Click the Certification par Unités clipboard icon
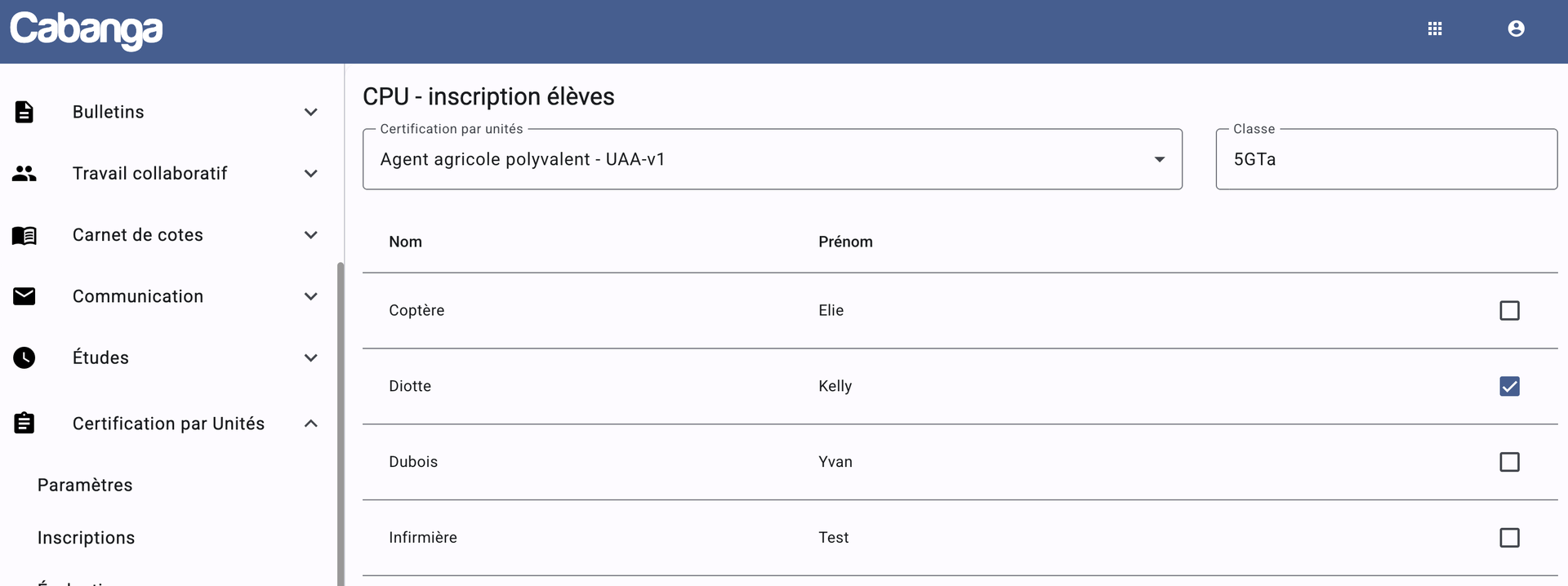This screenshot has height=586, width=1568. pyautogui.click(x=24, y=424)
